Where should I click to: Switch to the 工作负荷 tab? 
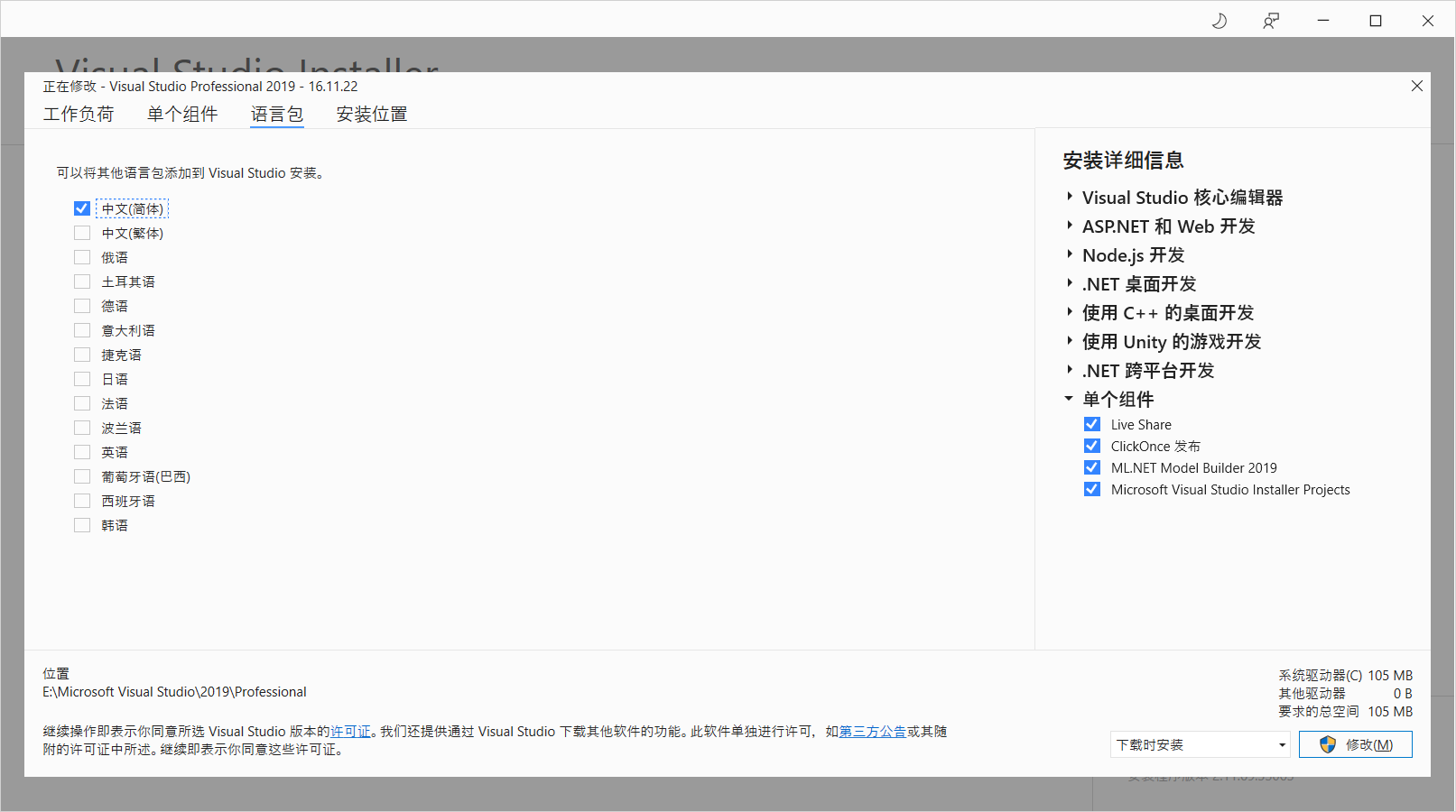pos(79,114)
